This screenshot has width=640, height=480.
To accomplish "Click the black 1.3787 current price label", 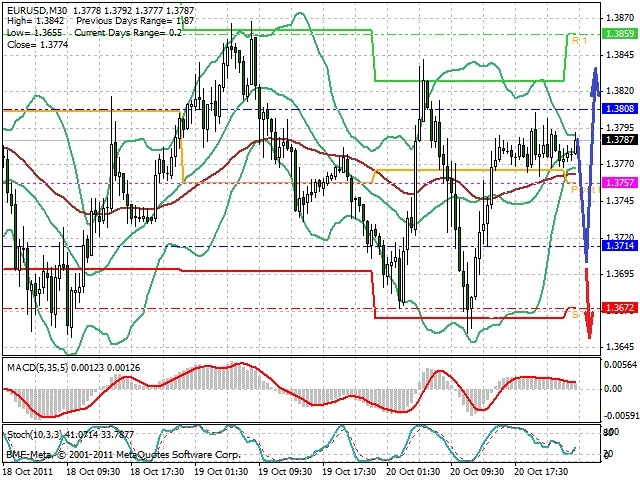I will point(620,140).
